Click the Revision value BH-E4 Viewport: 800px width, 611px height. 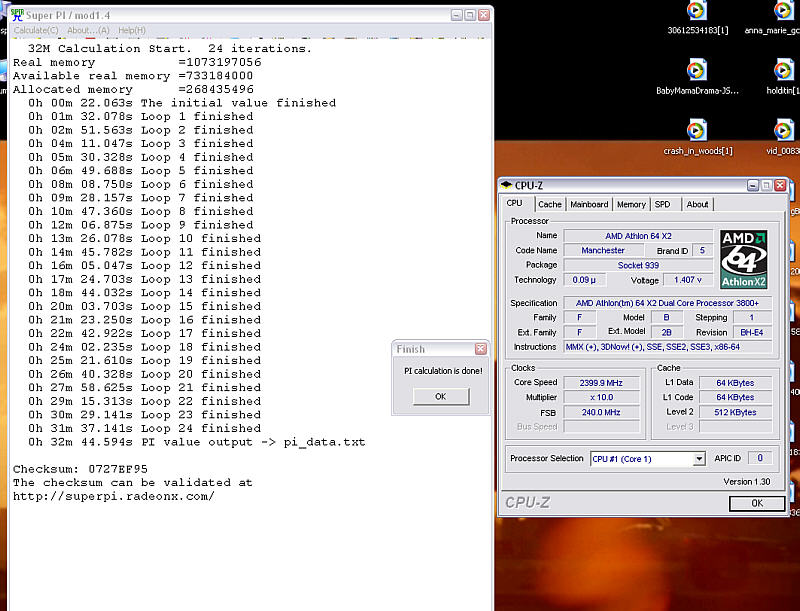(752, 333)
